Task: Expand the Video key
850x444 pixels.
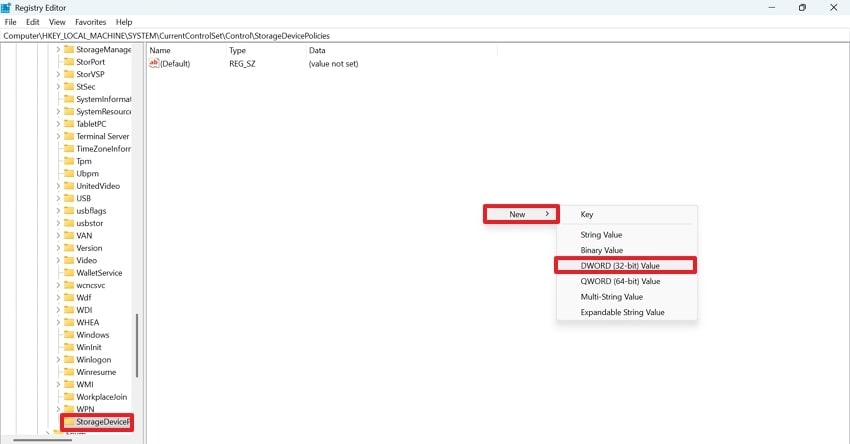Action: tap(58, 260)
